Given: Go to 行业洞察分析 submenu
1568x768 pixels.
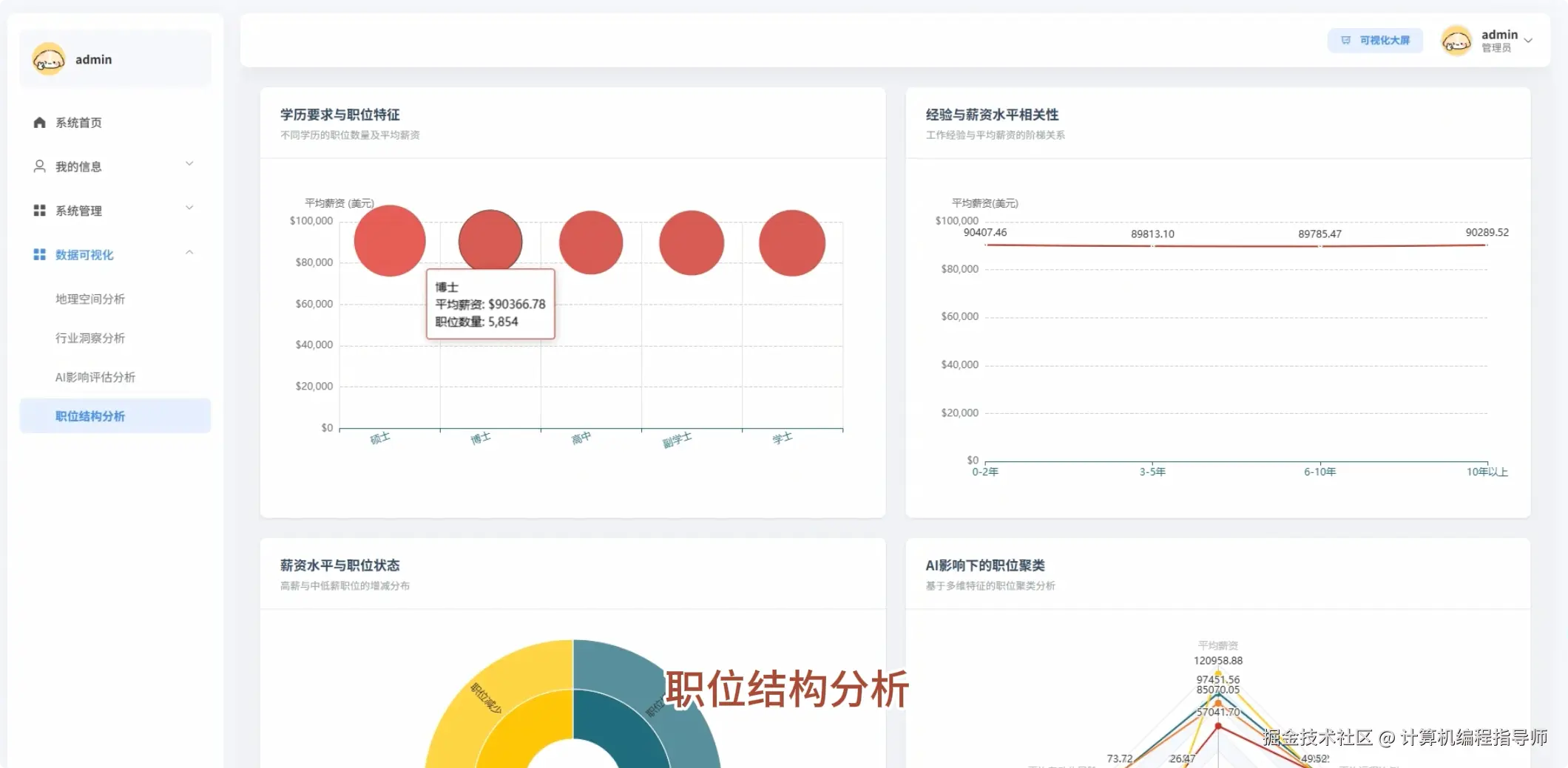Looking at the screenshot, I should click(x=90, y=338).
